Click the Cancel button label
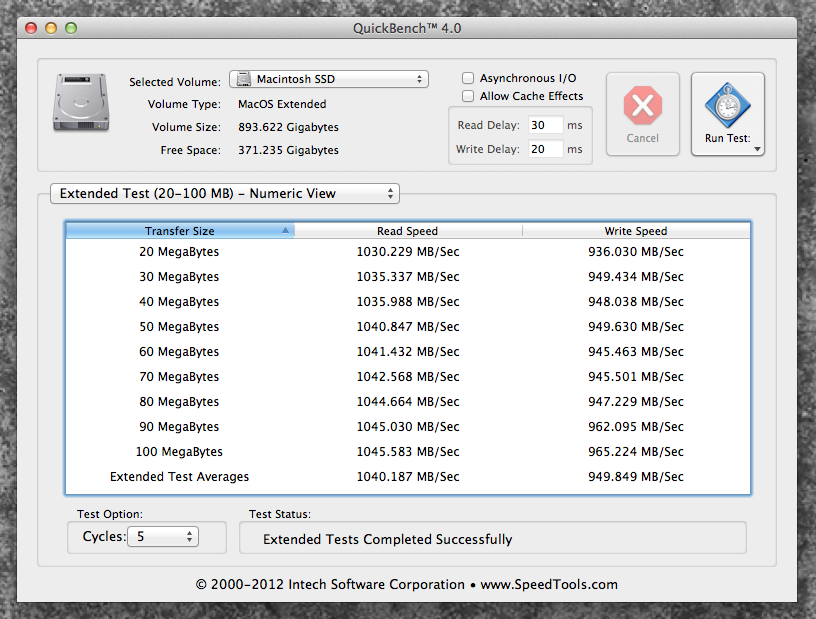The height and width of the screenshot is (619, 816). click(x=643, y=138)
